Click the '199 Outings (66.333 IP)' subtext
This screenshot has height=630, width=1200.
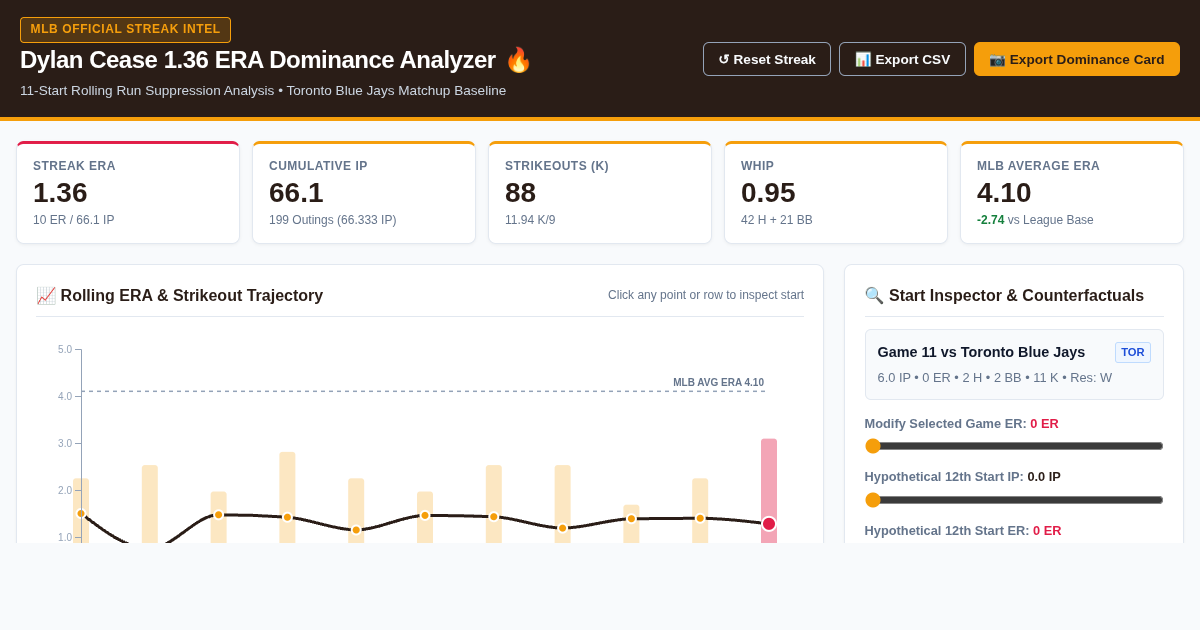tap(333, 220)
